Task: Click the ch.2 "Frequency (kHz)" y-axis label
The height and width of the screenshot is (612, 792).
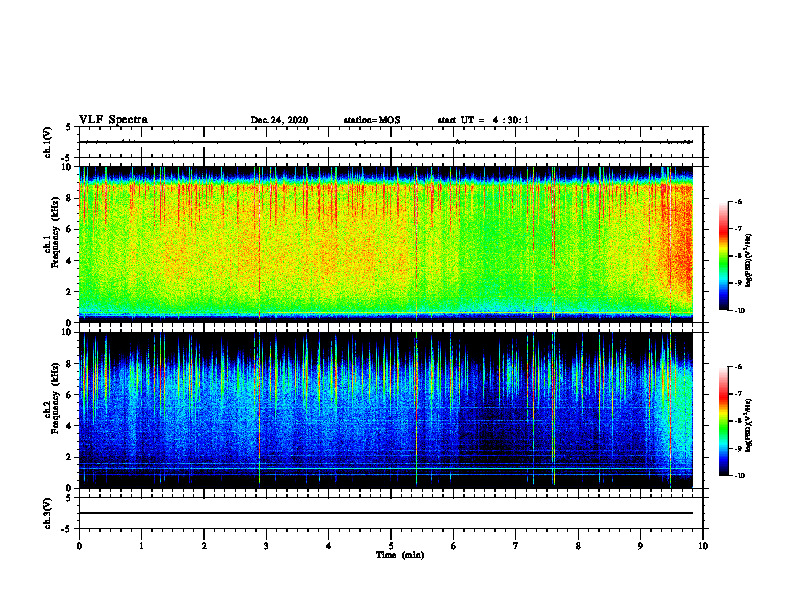Action: point(55,398)
